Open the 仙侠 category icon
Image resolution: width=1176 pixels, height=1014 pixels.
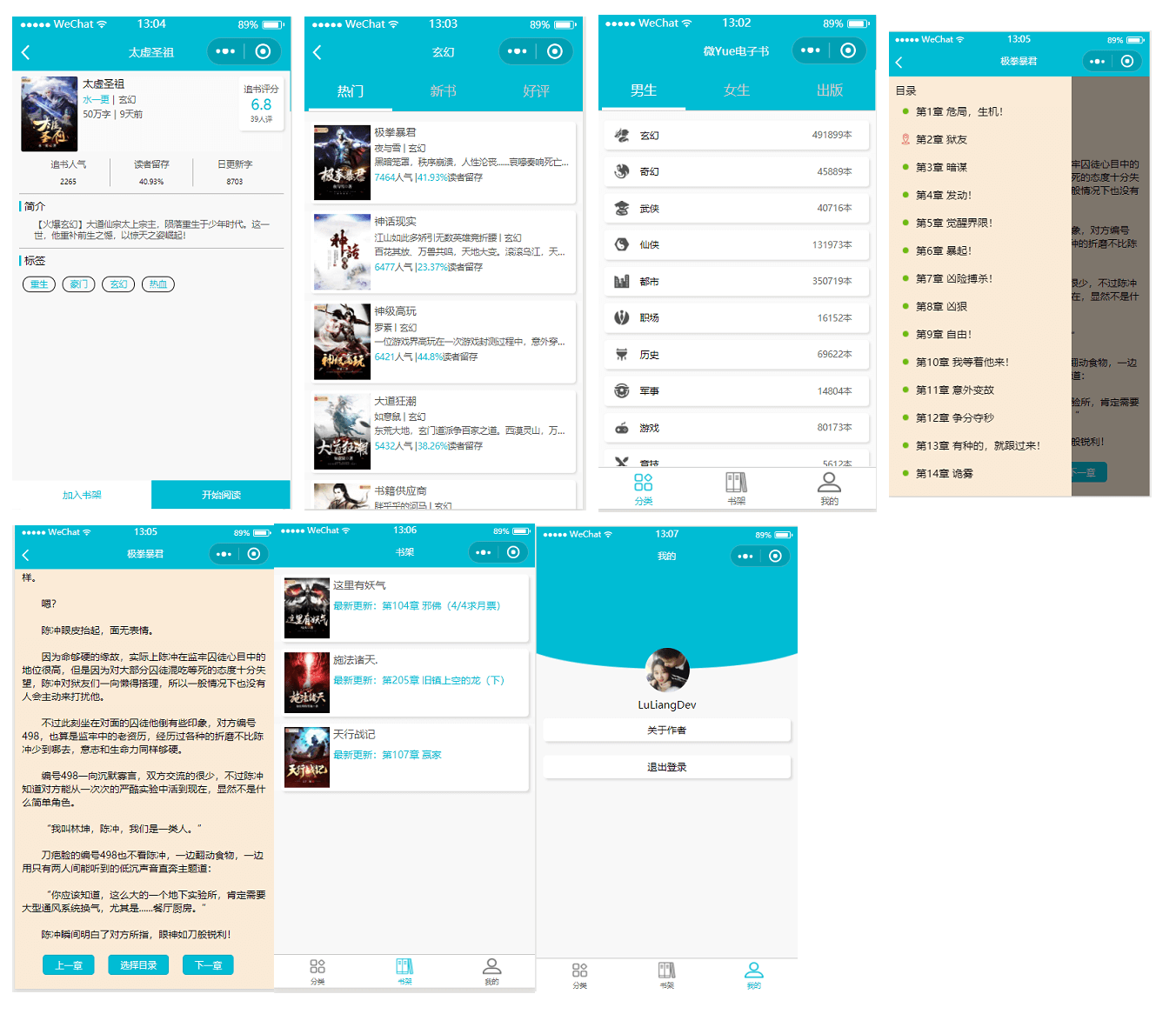tap(622, 244)
